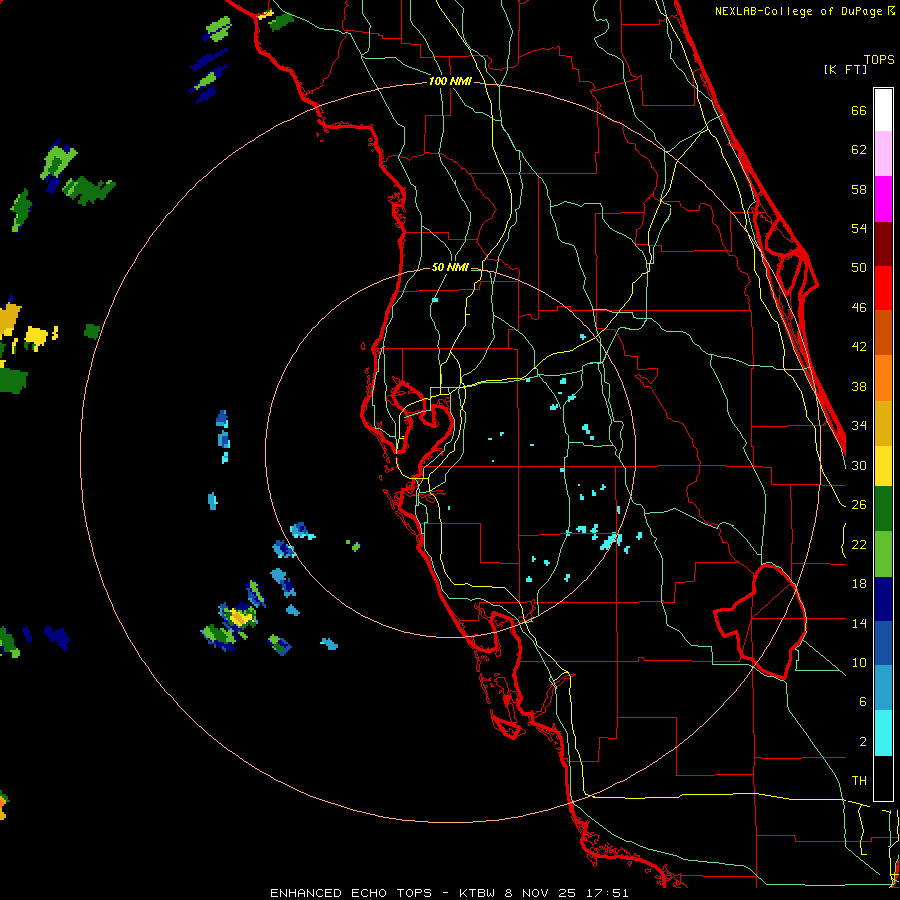Click the 30 legend number
This screenshot has height=900, width=900.
859,465
